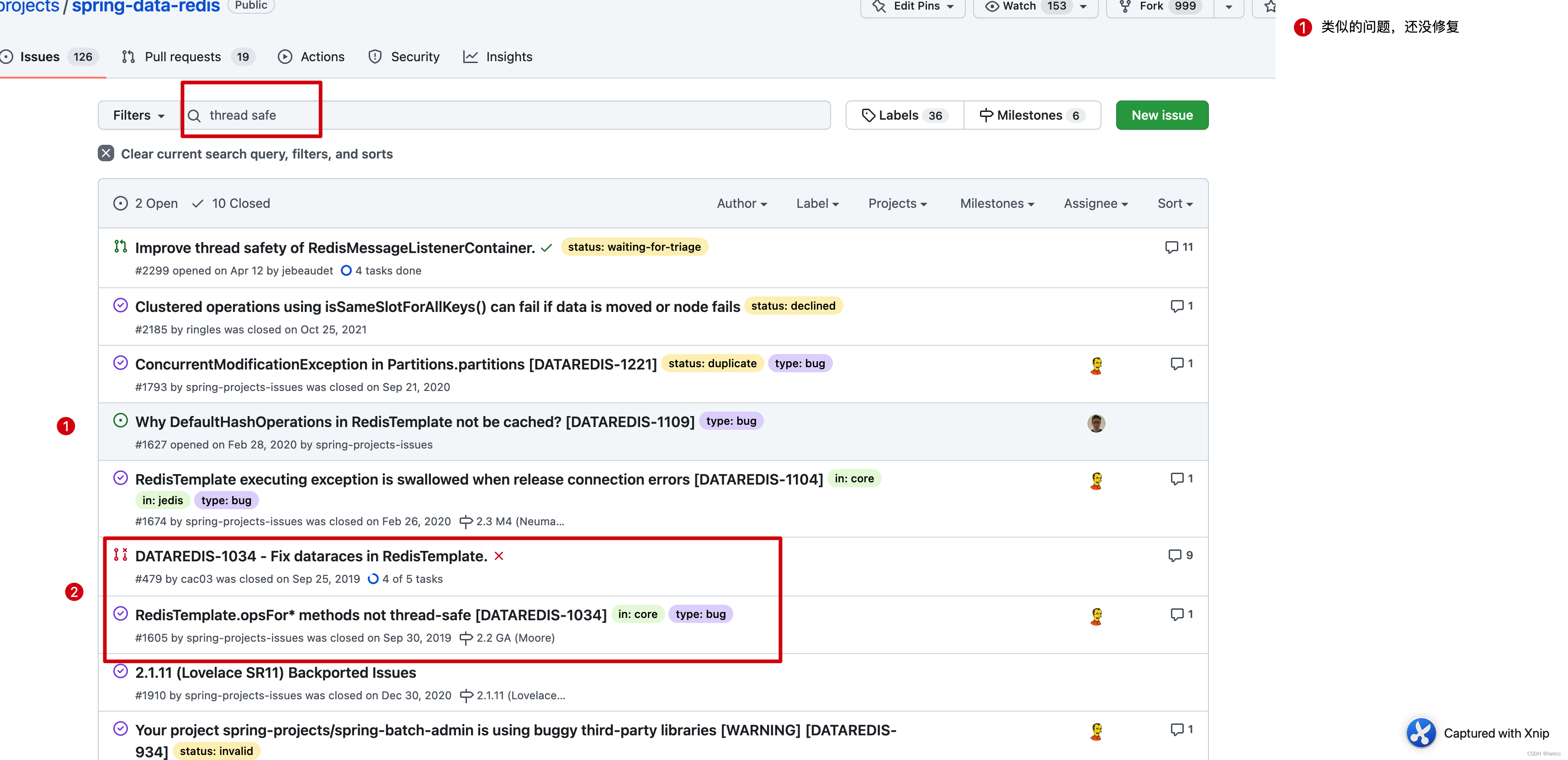Expand the Projects filter dropdown

click(x=898, y=204)
